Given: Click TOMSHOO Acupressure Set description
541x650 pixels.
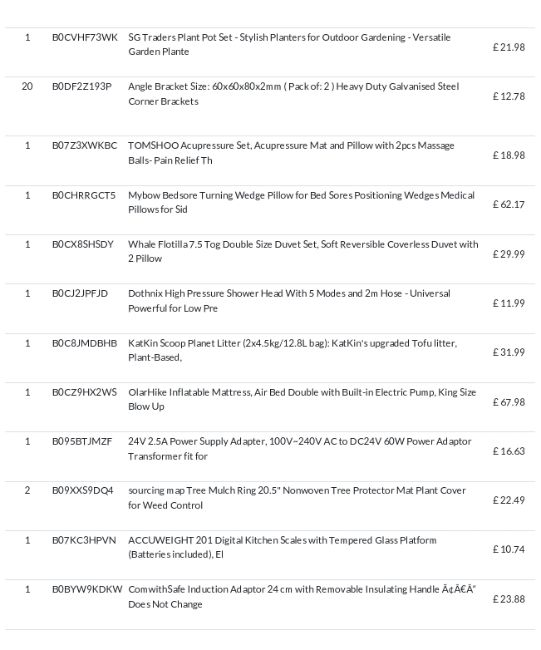Looking at the screenshot, I should (291, 153).
